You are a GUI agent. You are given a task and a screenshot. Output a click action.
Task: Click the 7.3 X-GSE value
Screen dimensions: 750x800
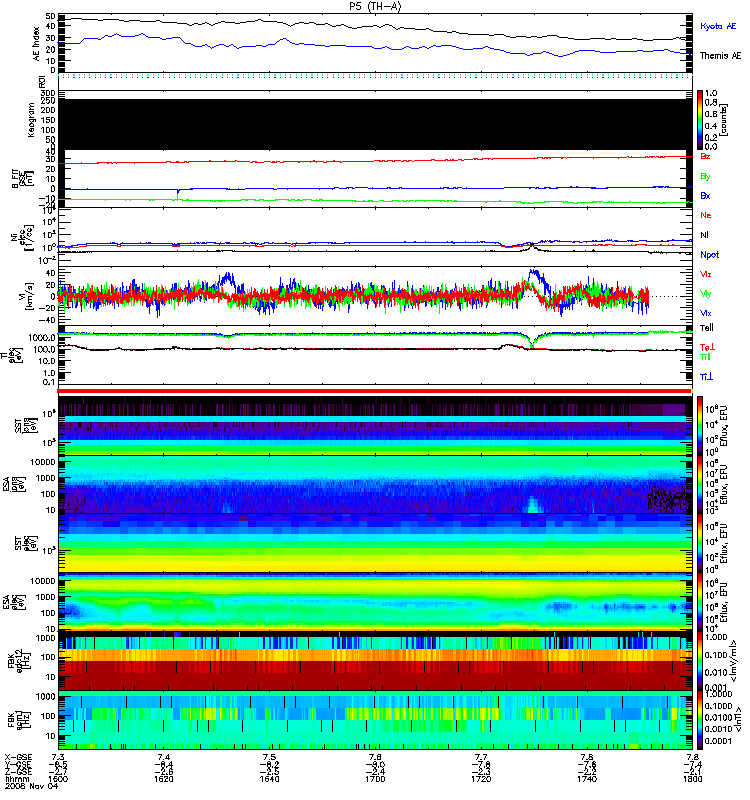58,758
